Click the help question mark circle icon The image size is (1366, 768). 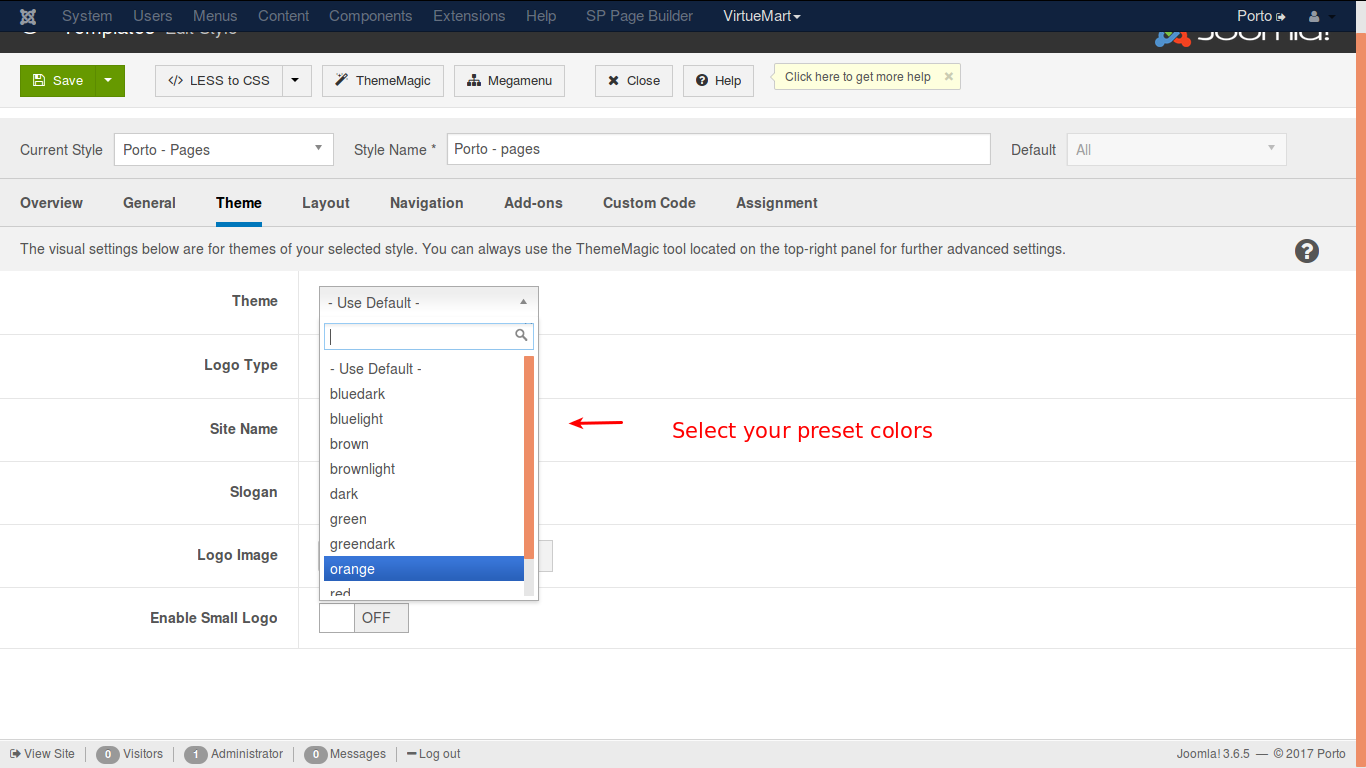[x=1306, y=251]
